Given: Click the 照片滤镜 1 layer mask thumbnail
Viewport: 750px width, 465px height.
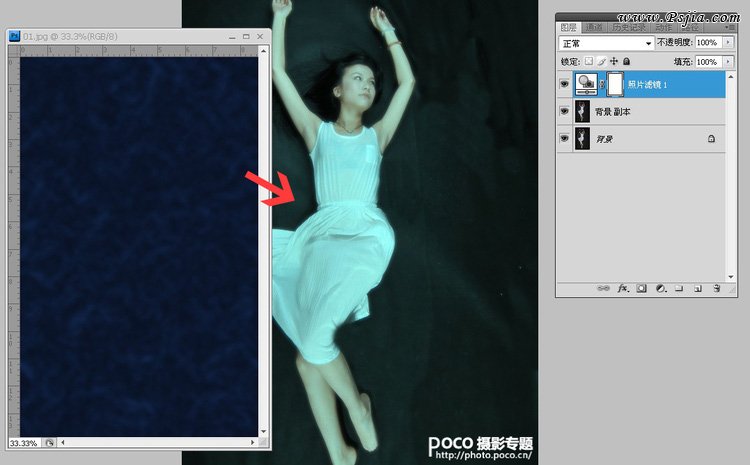Looking at the screenshot, I should 616,85.
